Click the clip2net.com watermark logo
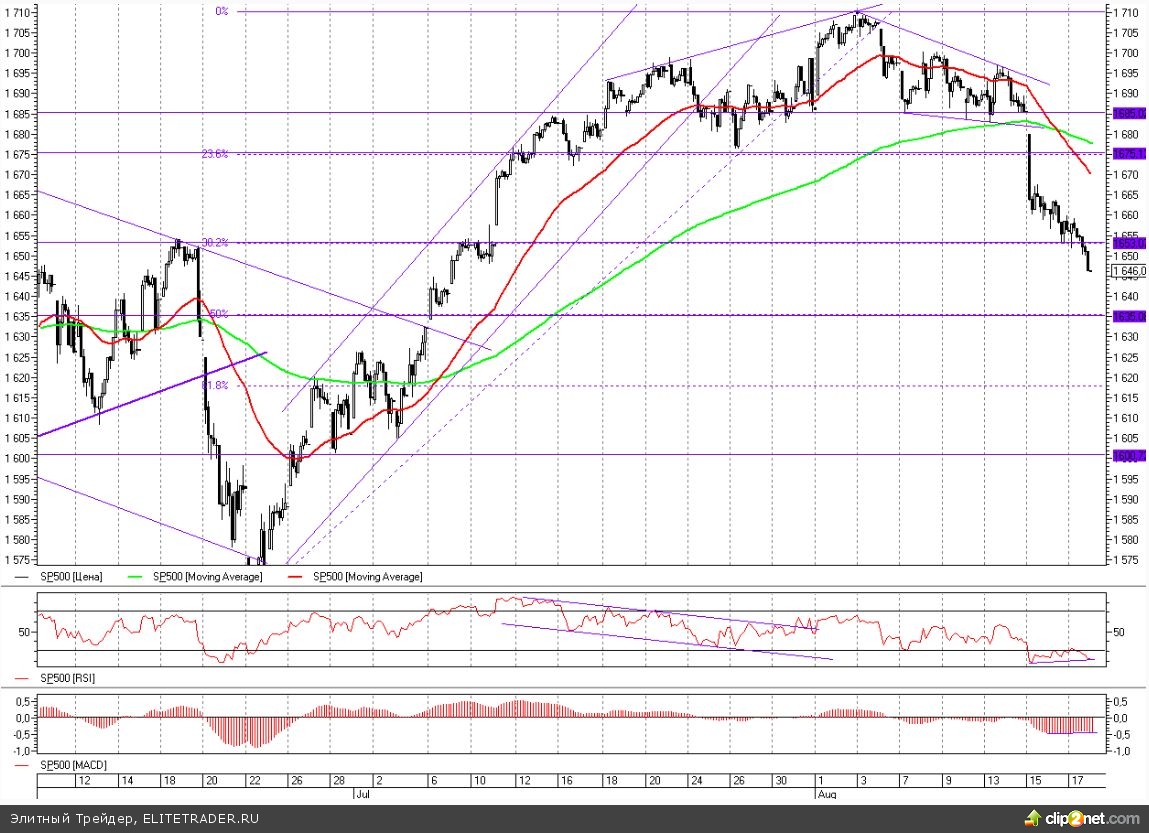Image resolution: width=1149 pixels, height=833 pixels. pos(1084,816)
